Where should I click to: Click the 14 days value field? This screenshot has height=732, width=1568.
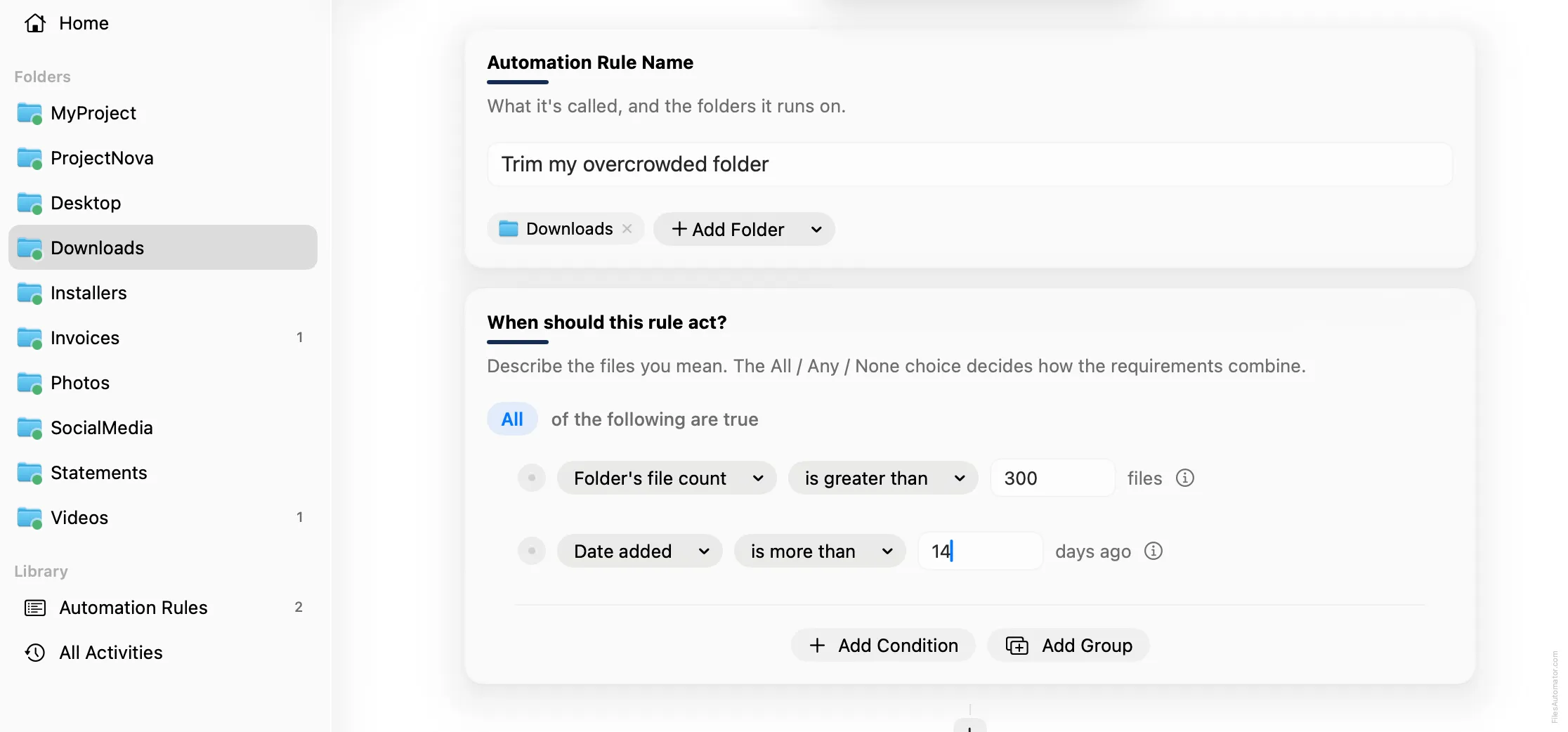point(981,551)
